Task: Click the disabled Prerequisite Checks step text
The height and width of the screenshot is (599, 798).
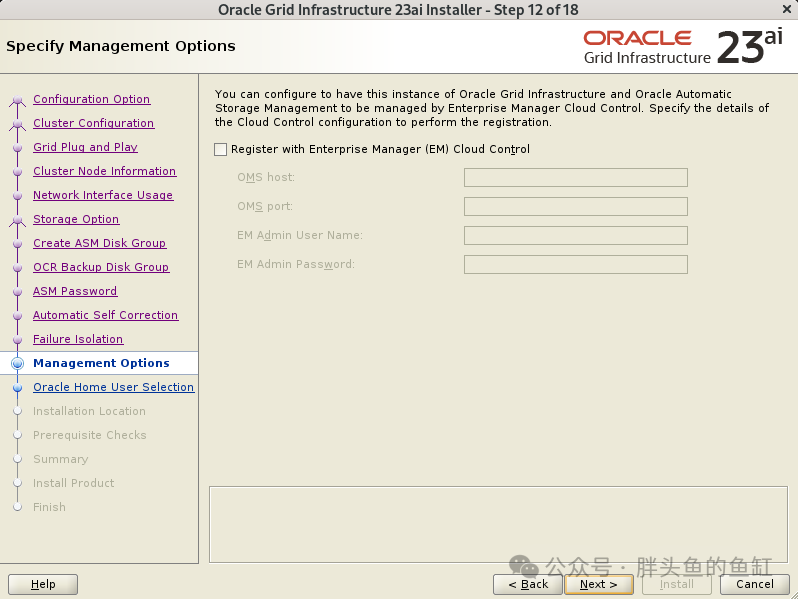Action: [x=90, y=435]
